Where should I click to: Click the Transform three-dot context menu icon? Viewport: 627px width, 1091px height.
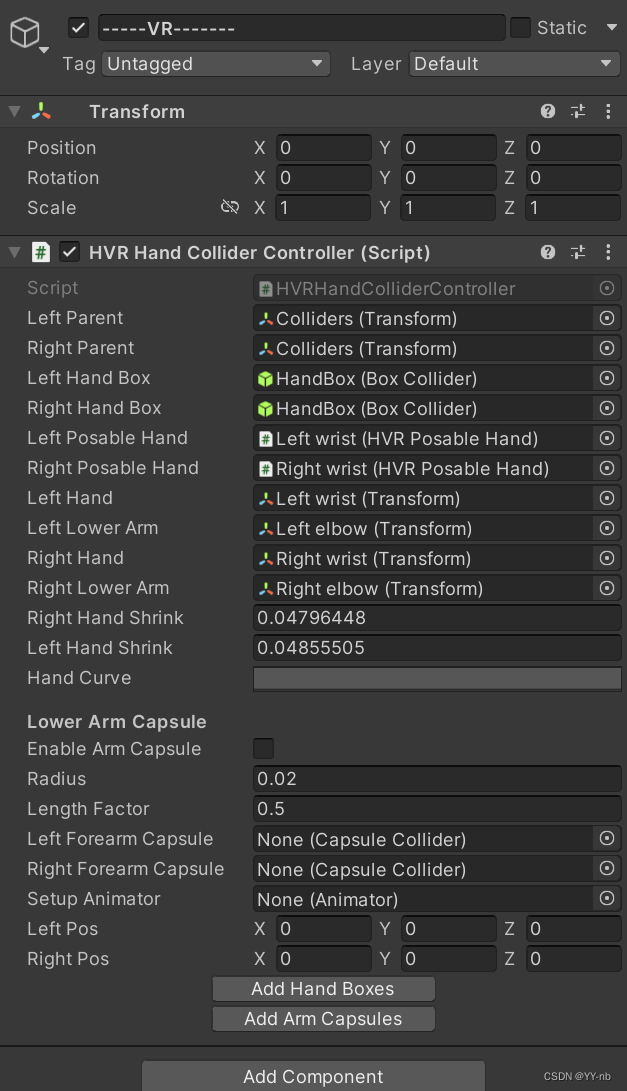tap(608, 112)
